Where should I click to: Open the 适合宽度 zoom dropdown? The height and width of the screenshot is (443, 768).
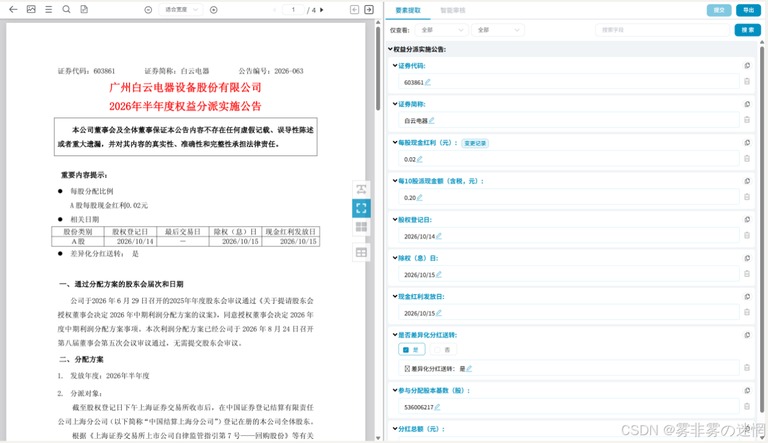click(x=181, y=10)
